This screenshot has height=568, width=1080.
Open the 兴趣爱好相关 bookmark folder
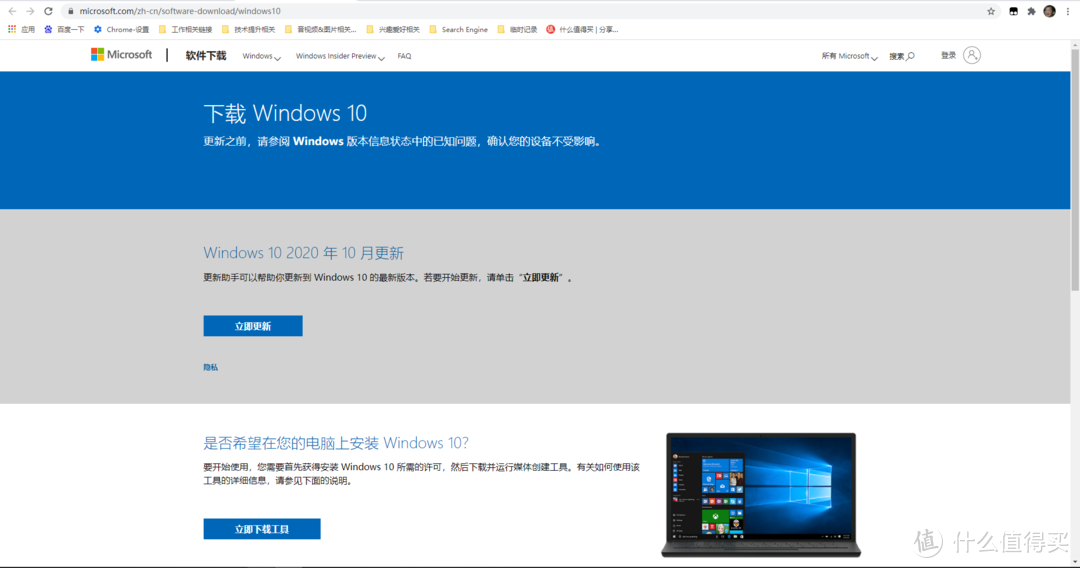393,30
